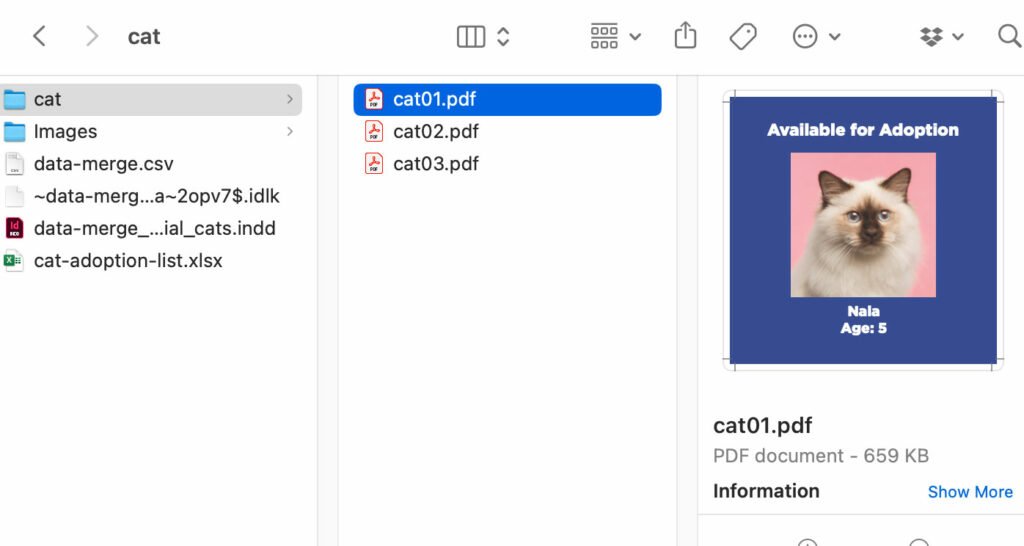Click the Back navigation arrow

pos(39,37)
